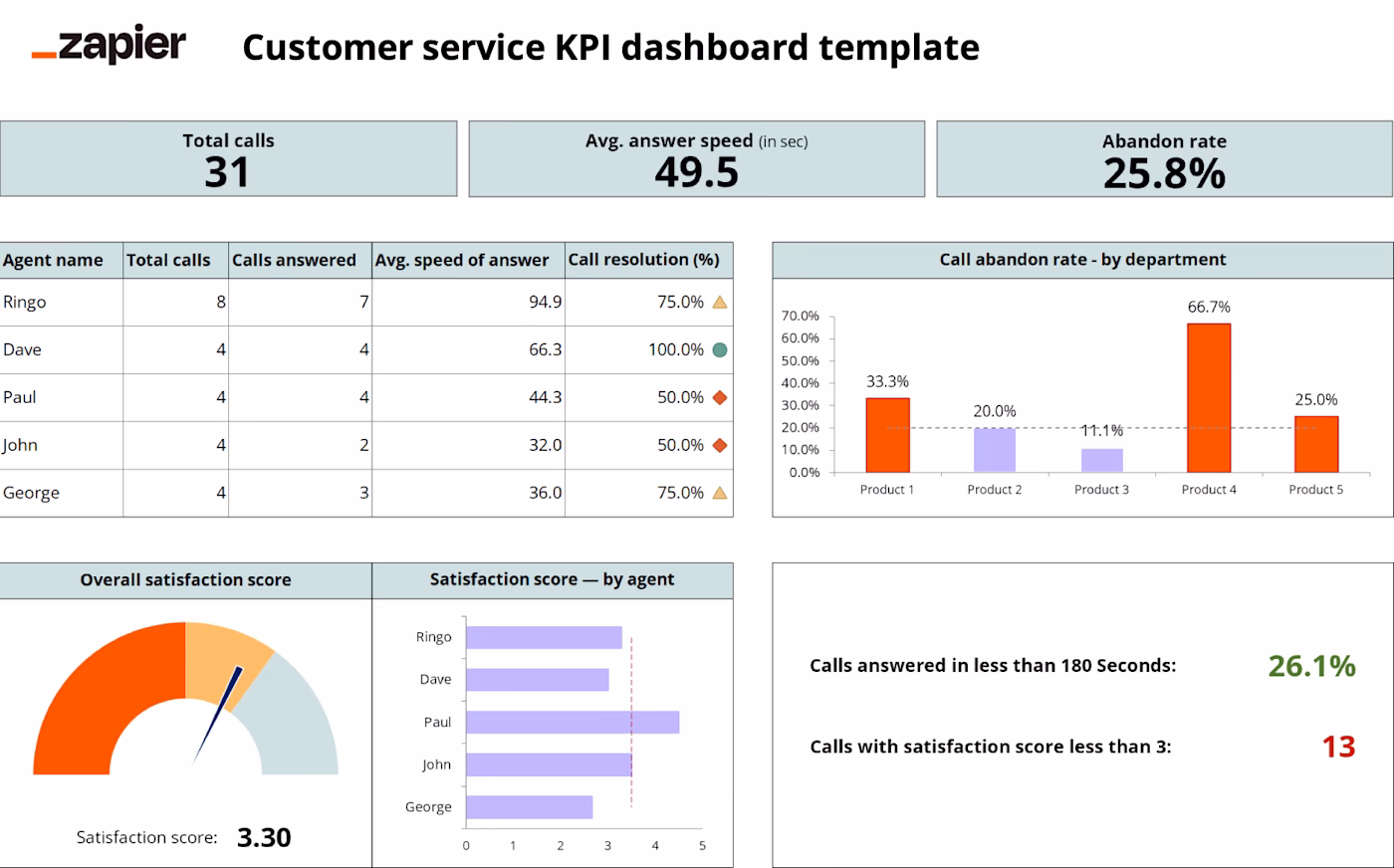Click Dave's avg speed value 66.3

point(545,350)
